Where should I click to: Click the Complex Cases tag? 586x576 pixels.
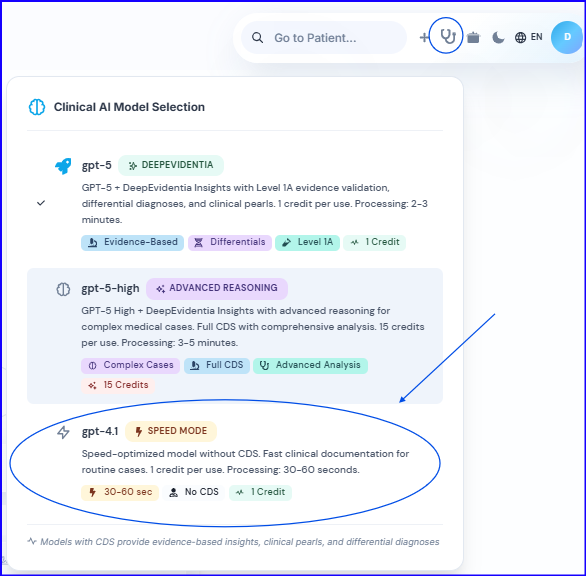pyautogui.click(x=130, y=366)
